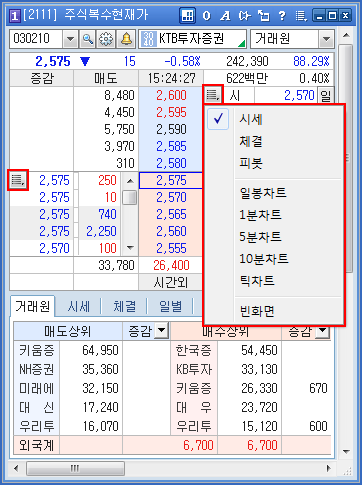Click the execution list scrollbar thumb
The image size is (362, 485).
coord(130,197)
